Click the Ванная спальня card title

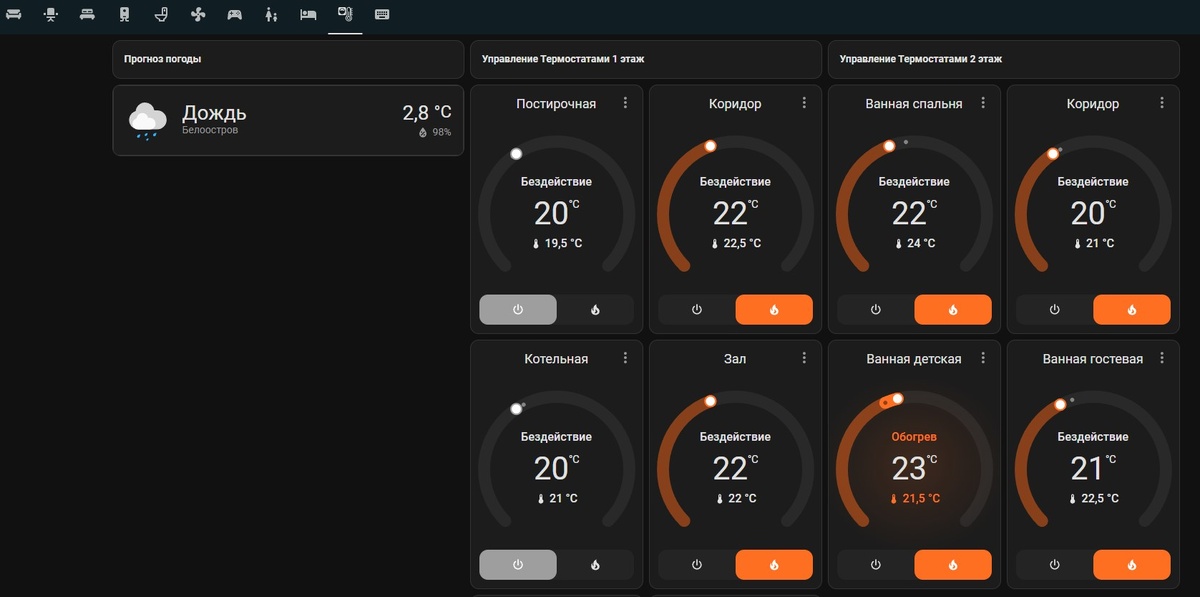pyautogui.click(x=914, y=104)
